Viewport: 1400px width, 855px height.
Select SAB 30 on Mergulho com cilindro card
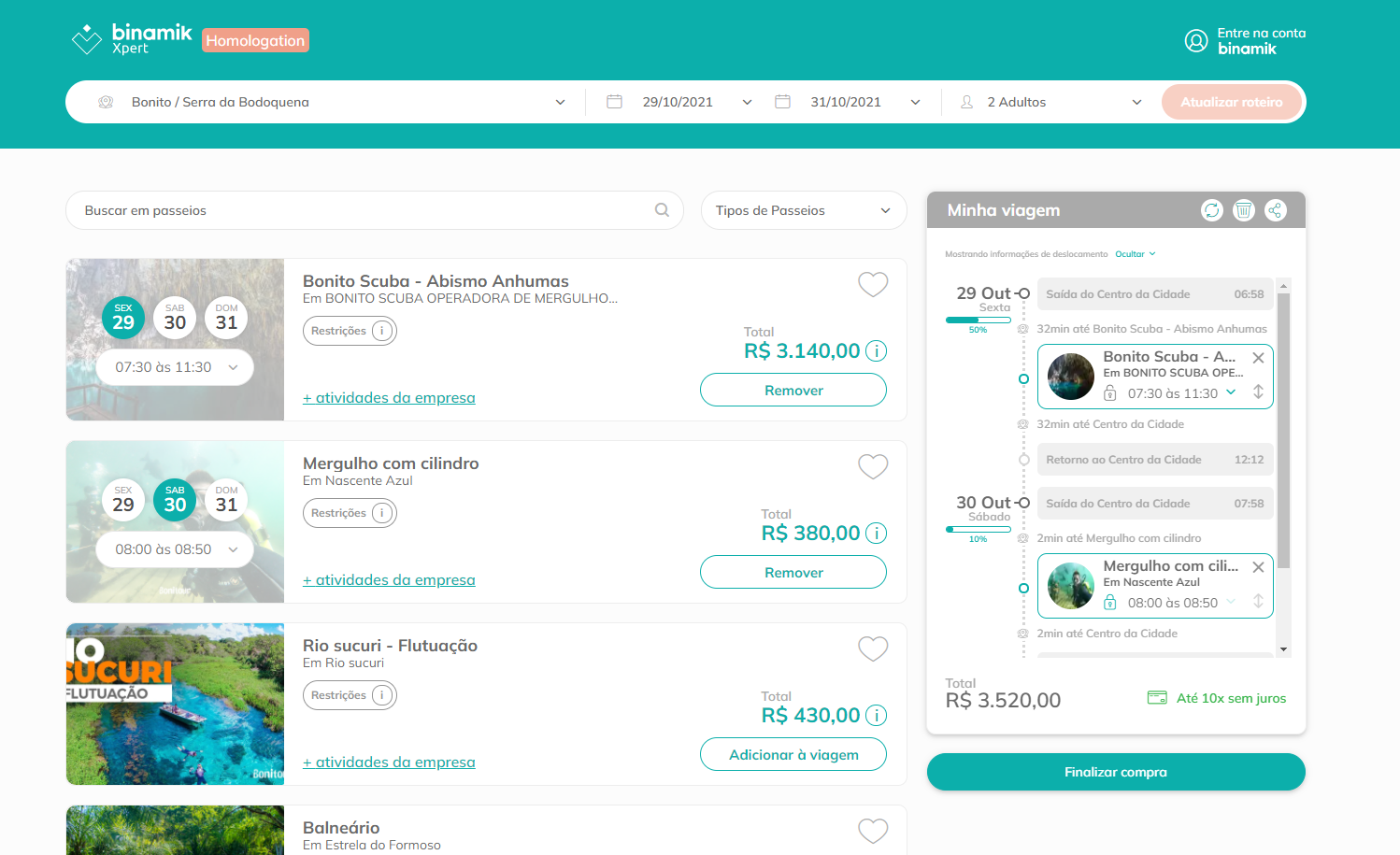(x=175, y=500)
